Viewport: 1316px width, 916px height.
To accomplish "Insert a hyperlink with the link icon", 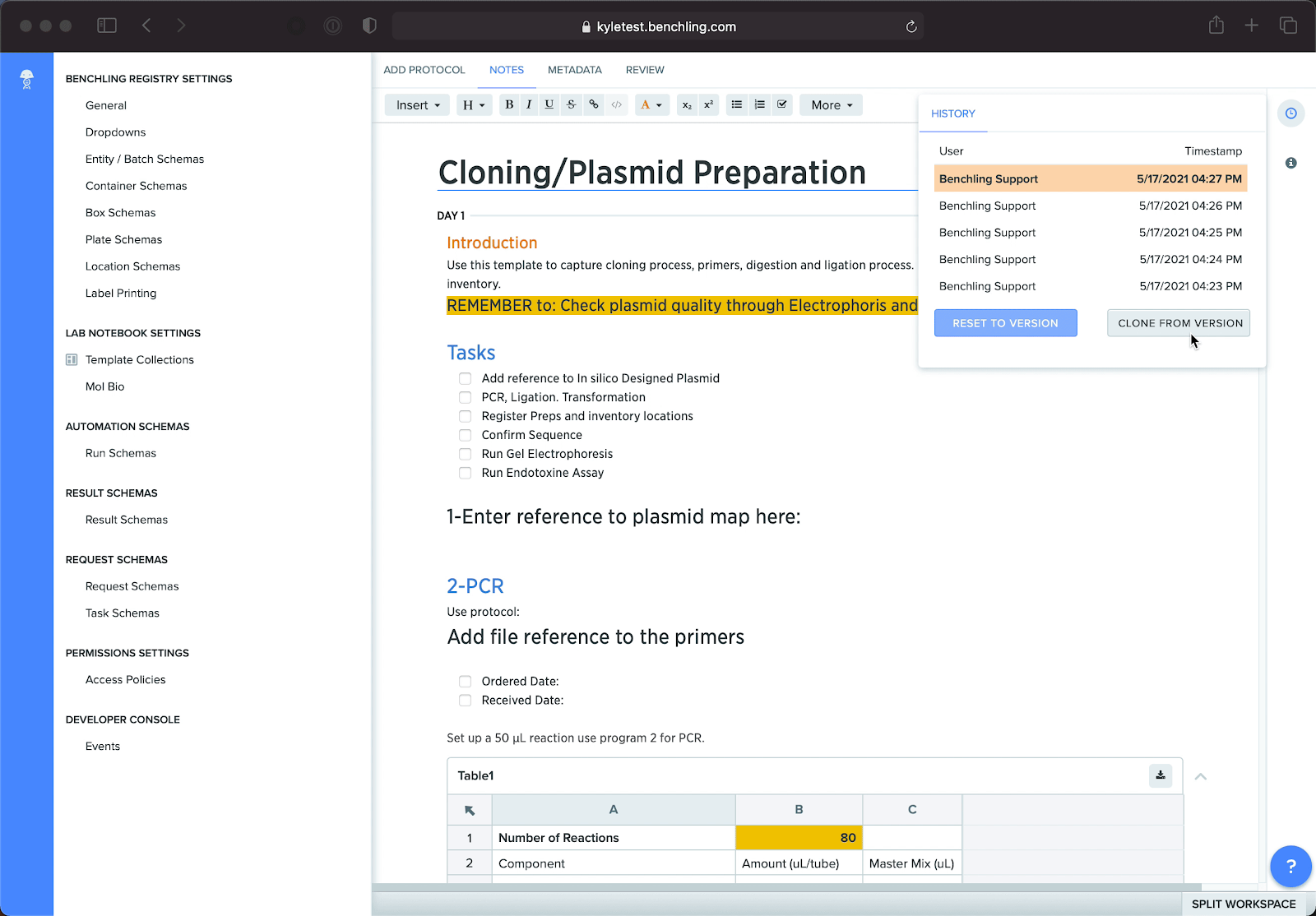I will 594,104.
